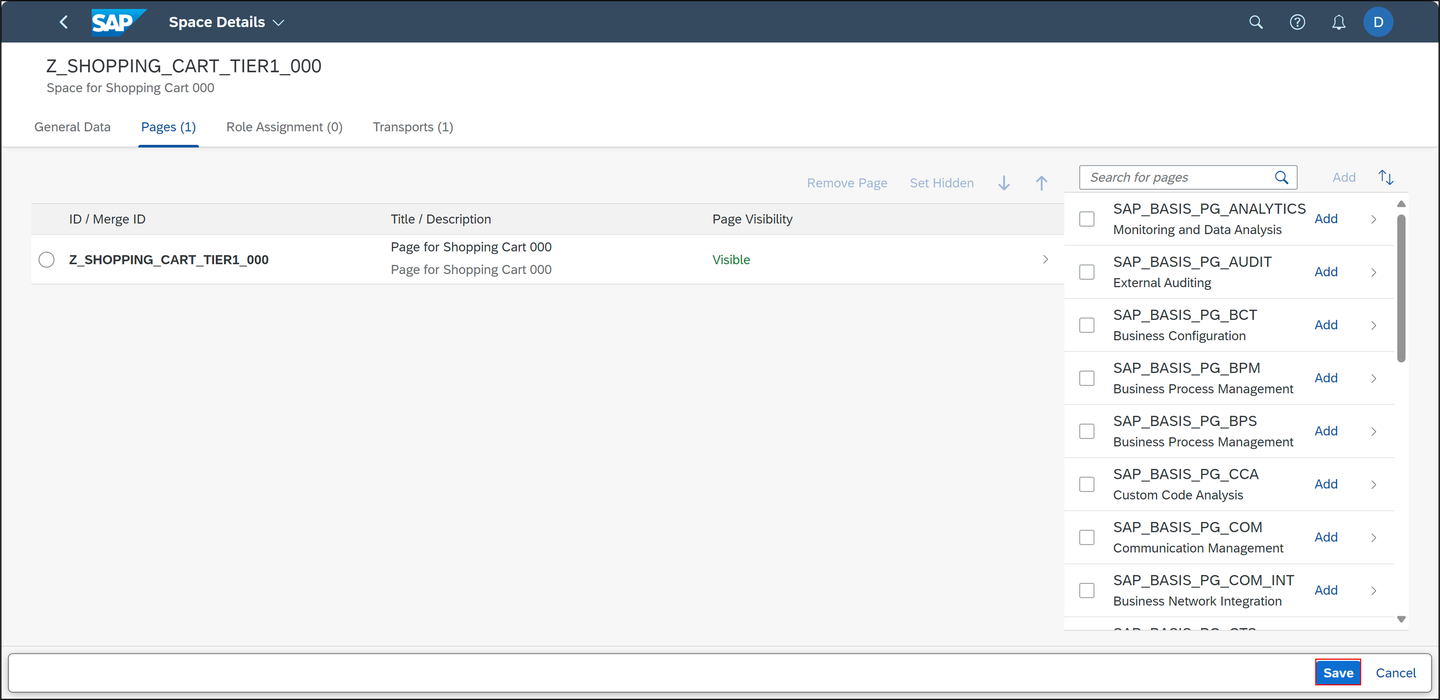
Task: Click the Save button
Action: tap(1338, 673)
